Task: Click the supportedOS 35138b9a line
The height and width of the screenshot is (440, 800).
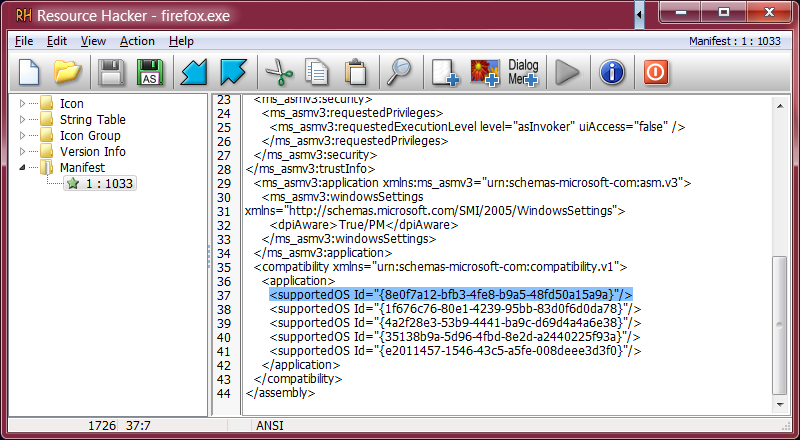Action: click(455, 337)
